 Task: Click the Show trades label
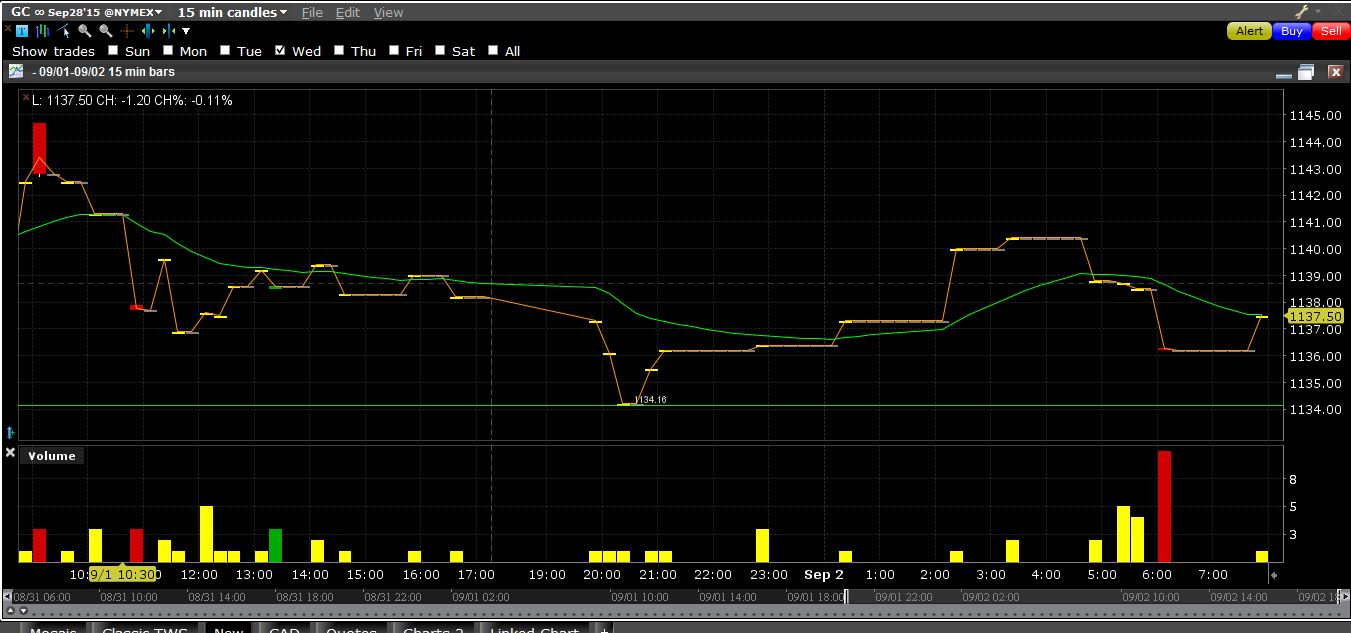tap(53, 51)
